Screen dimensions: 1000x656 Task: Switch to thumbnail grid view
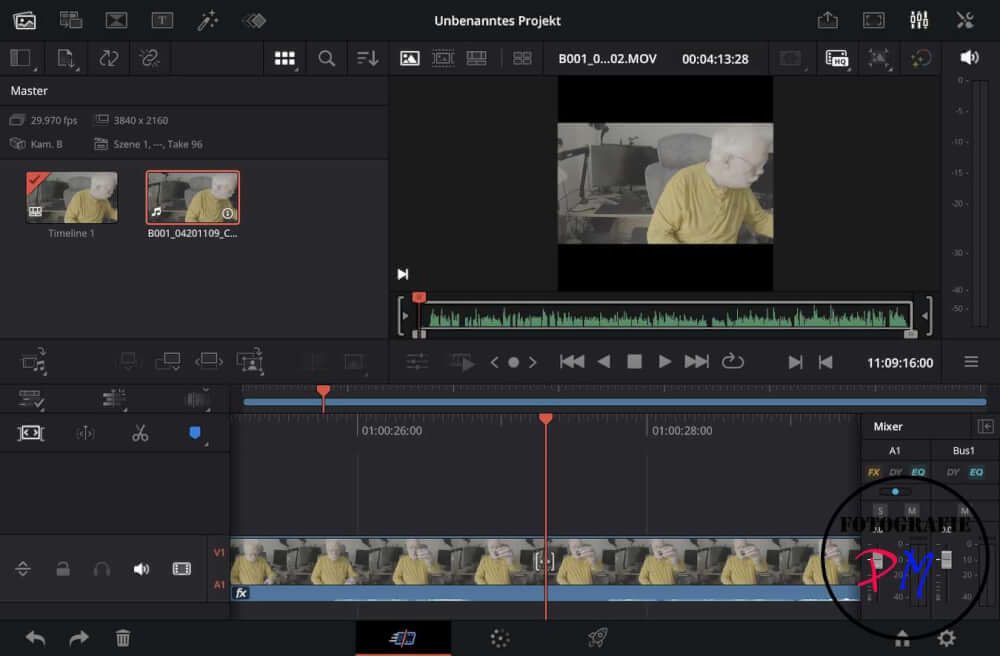(284, 59)
